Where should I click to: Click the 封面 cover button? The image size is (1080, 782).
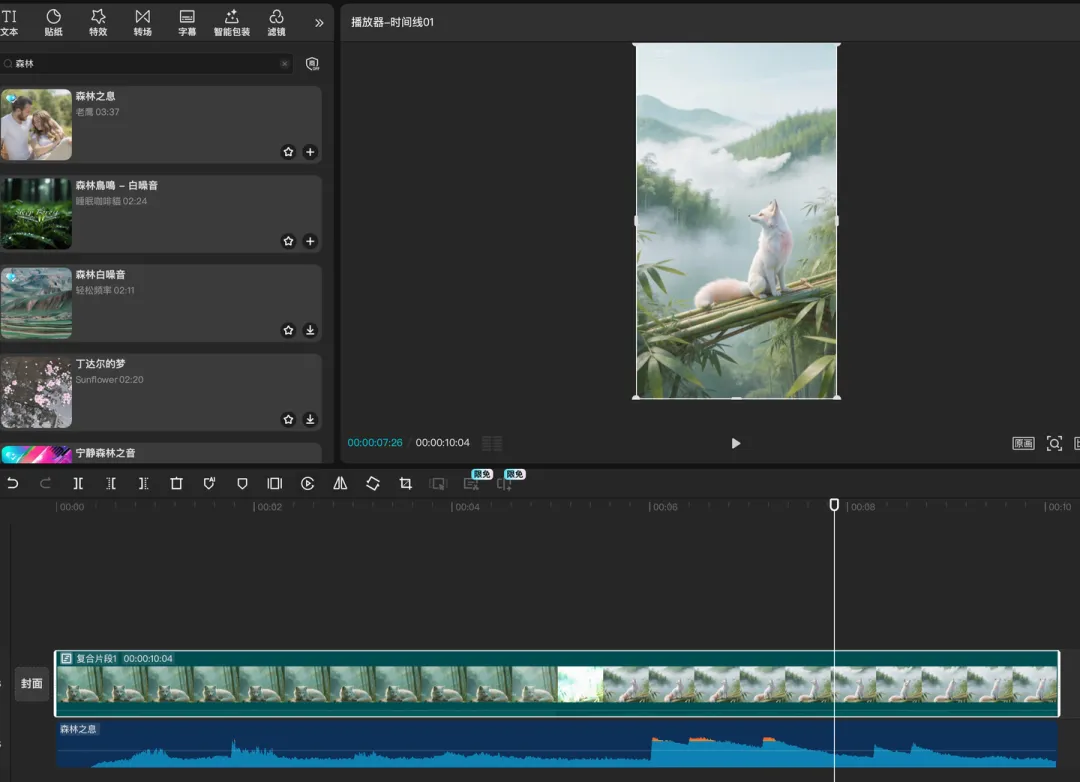(x=32, y=684)
